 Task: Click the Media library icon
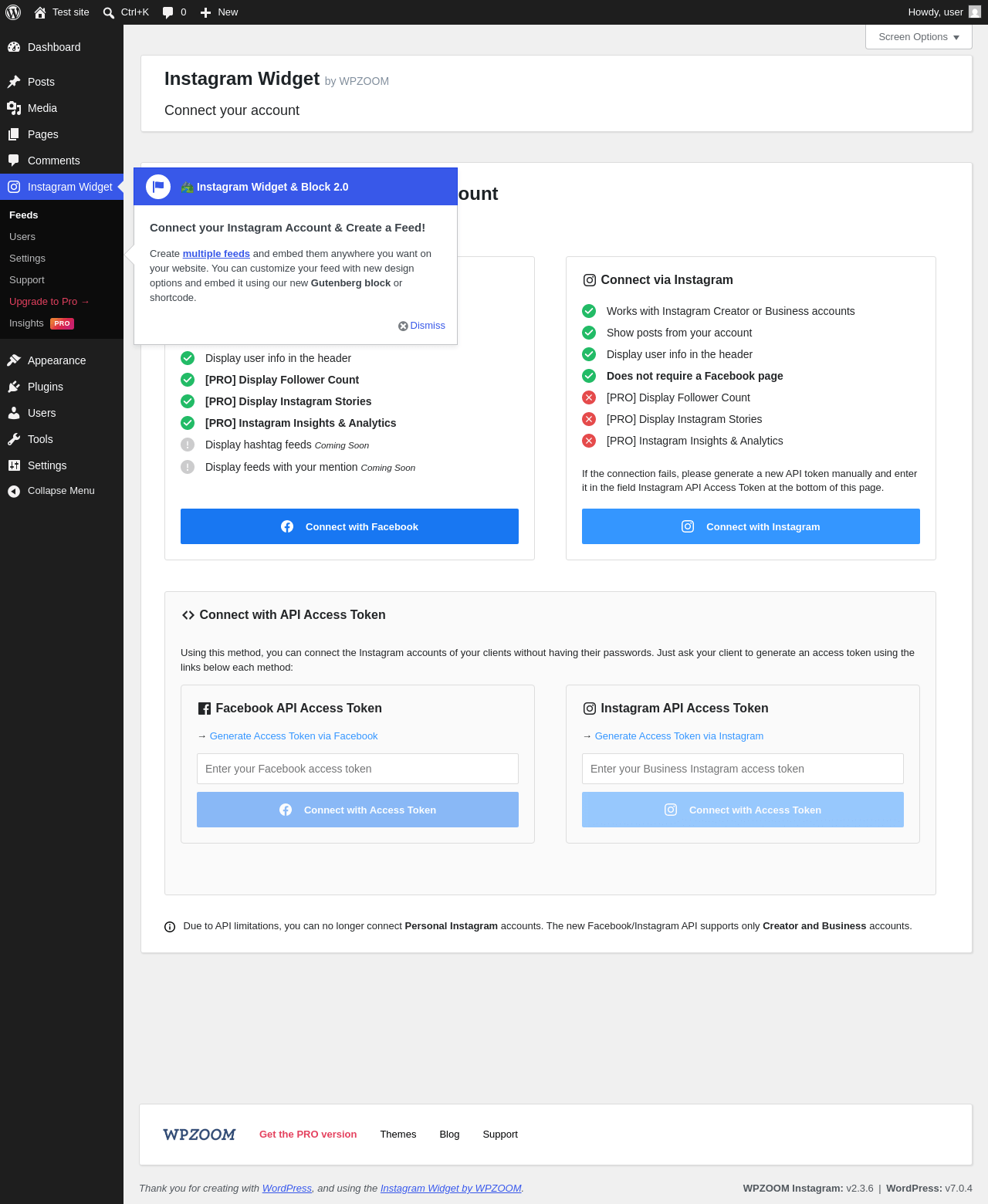(14, 108)
